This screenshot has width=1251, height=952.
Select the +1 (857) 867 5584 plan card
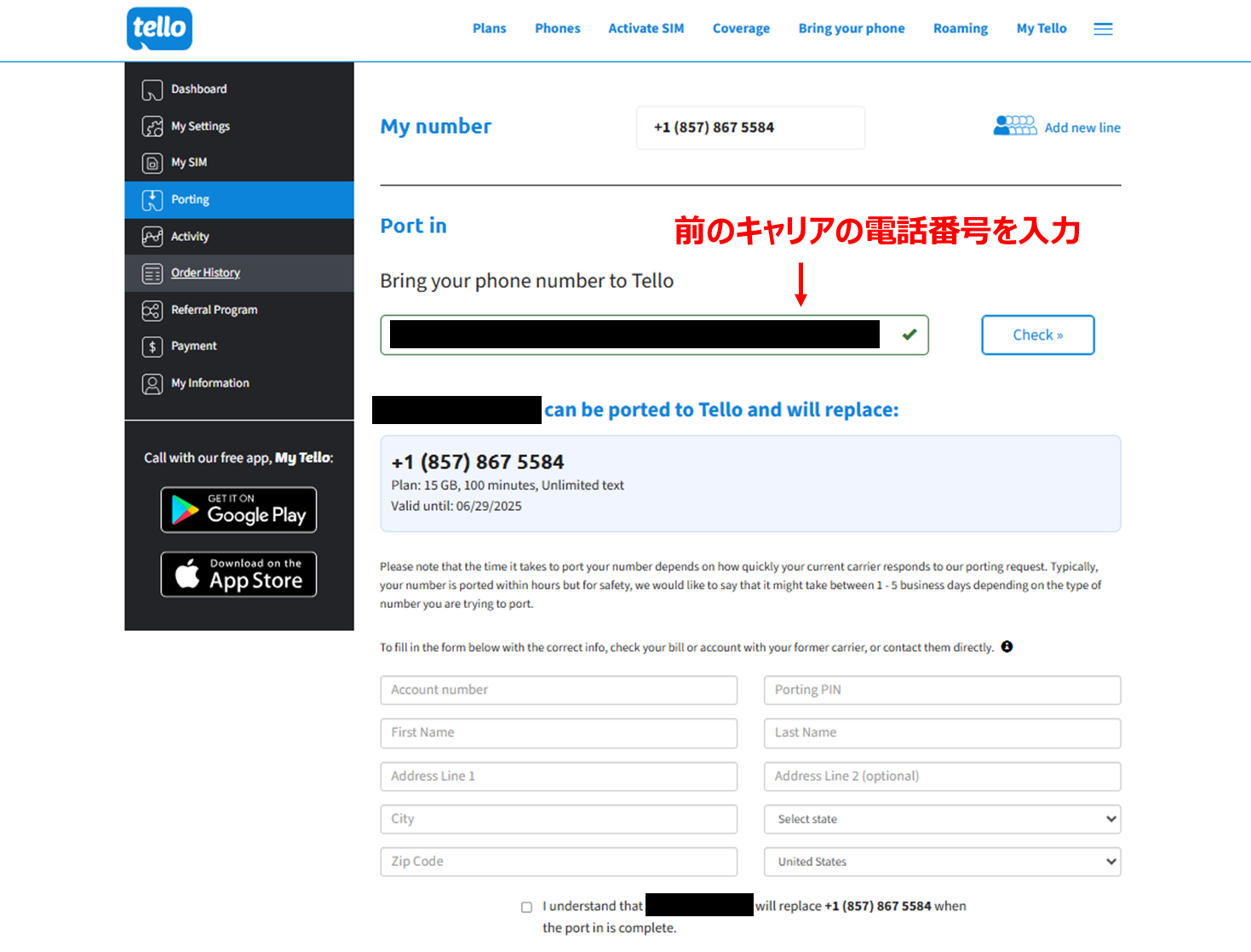click(750, 484)
